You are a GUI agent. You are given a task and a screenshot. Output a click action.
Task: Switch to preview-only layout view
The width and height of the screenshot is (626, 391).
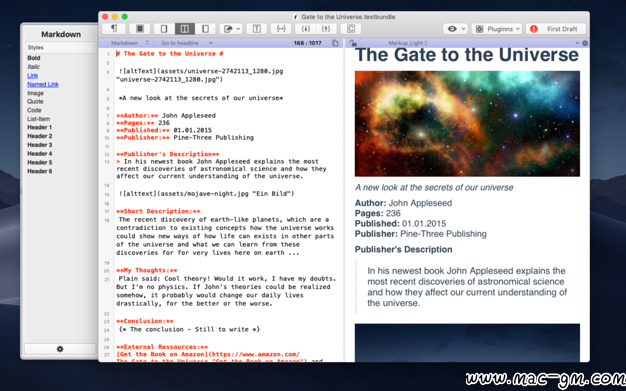coord(205,29)
